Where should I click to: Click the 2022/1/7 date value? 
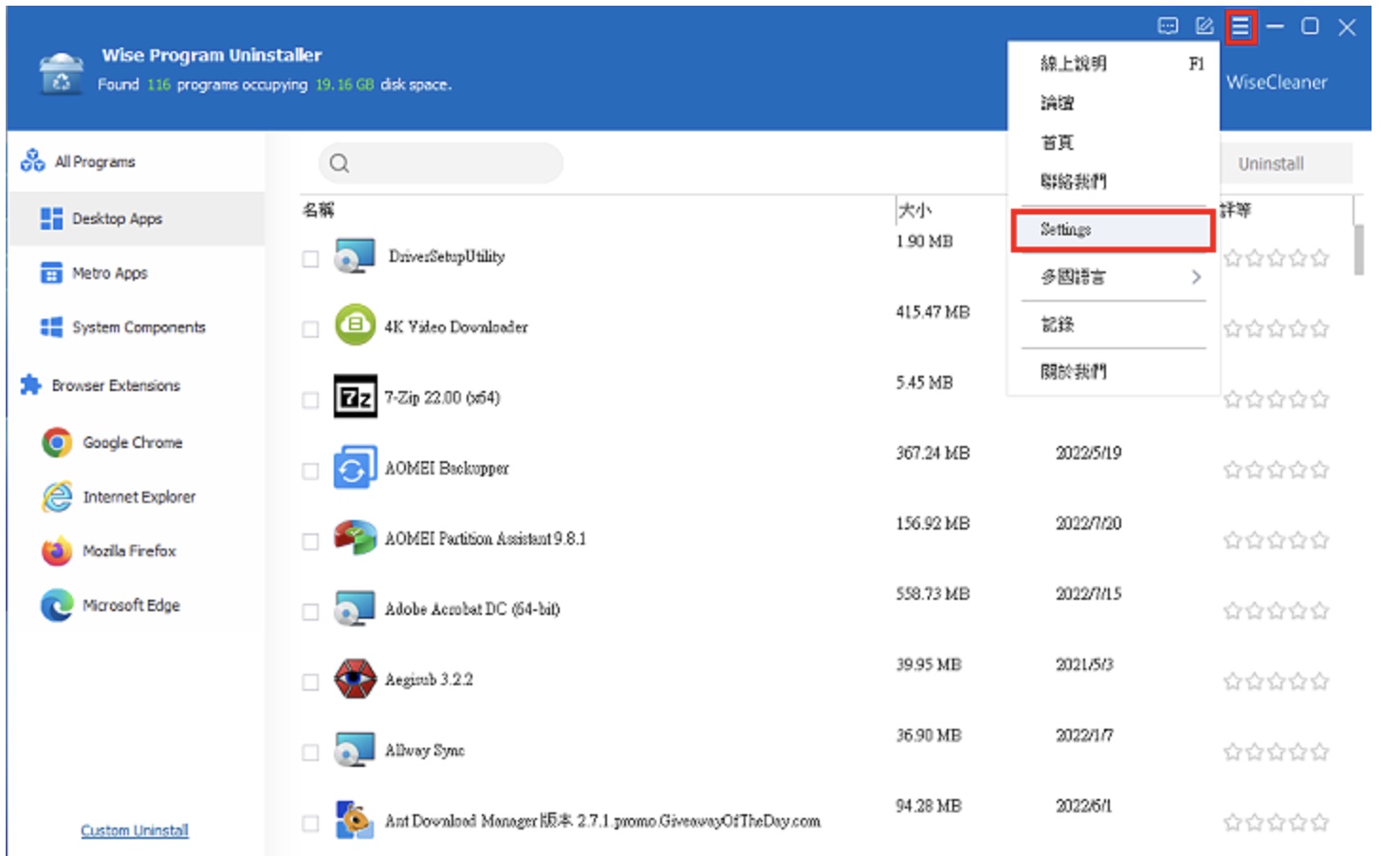[1085, 735]
